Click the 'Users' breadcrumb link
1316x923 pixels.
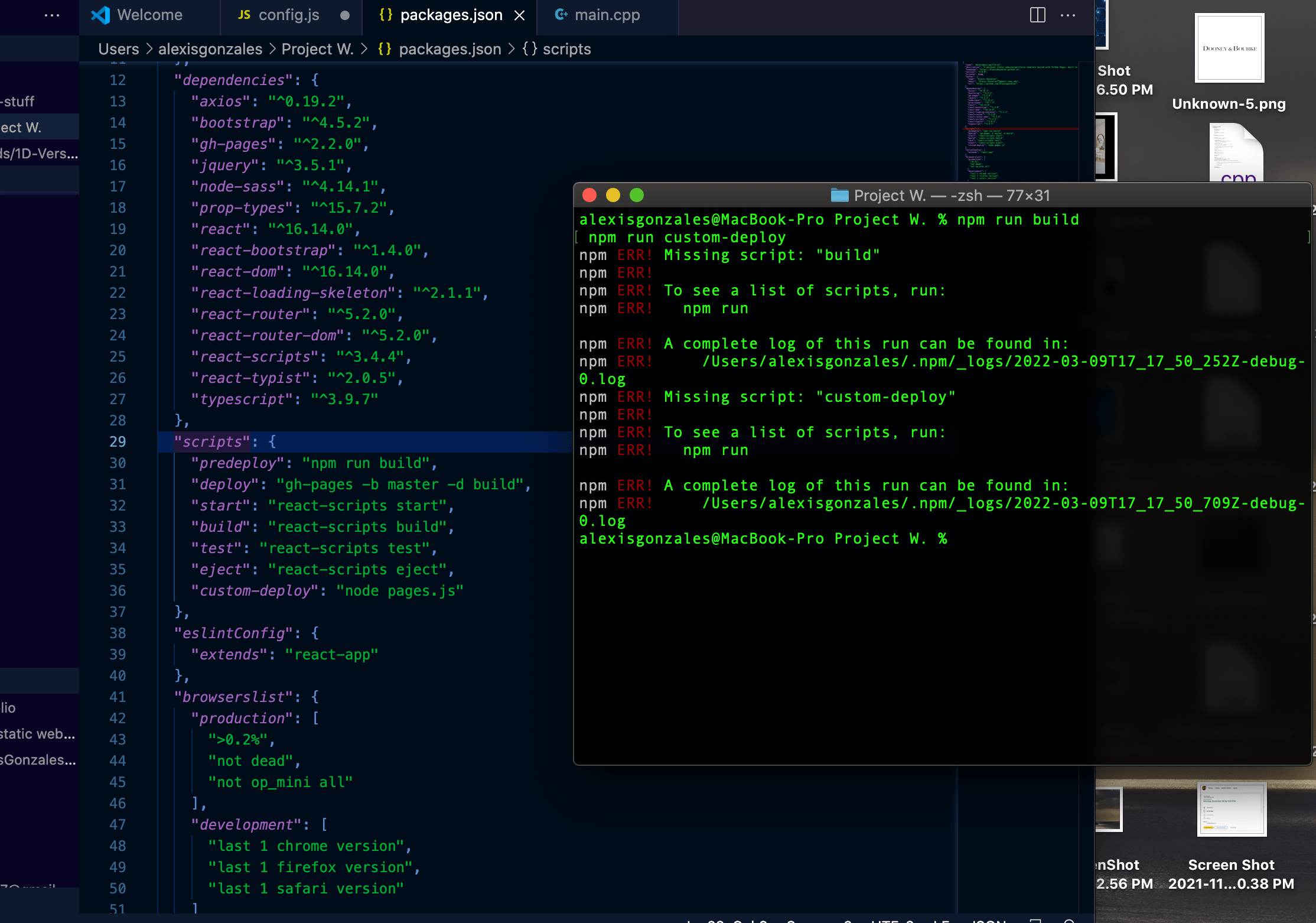(x=118, y=49)
